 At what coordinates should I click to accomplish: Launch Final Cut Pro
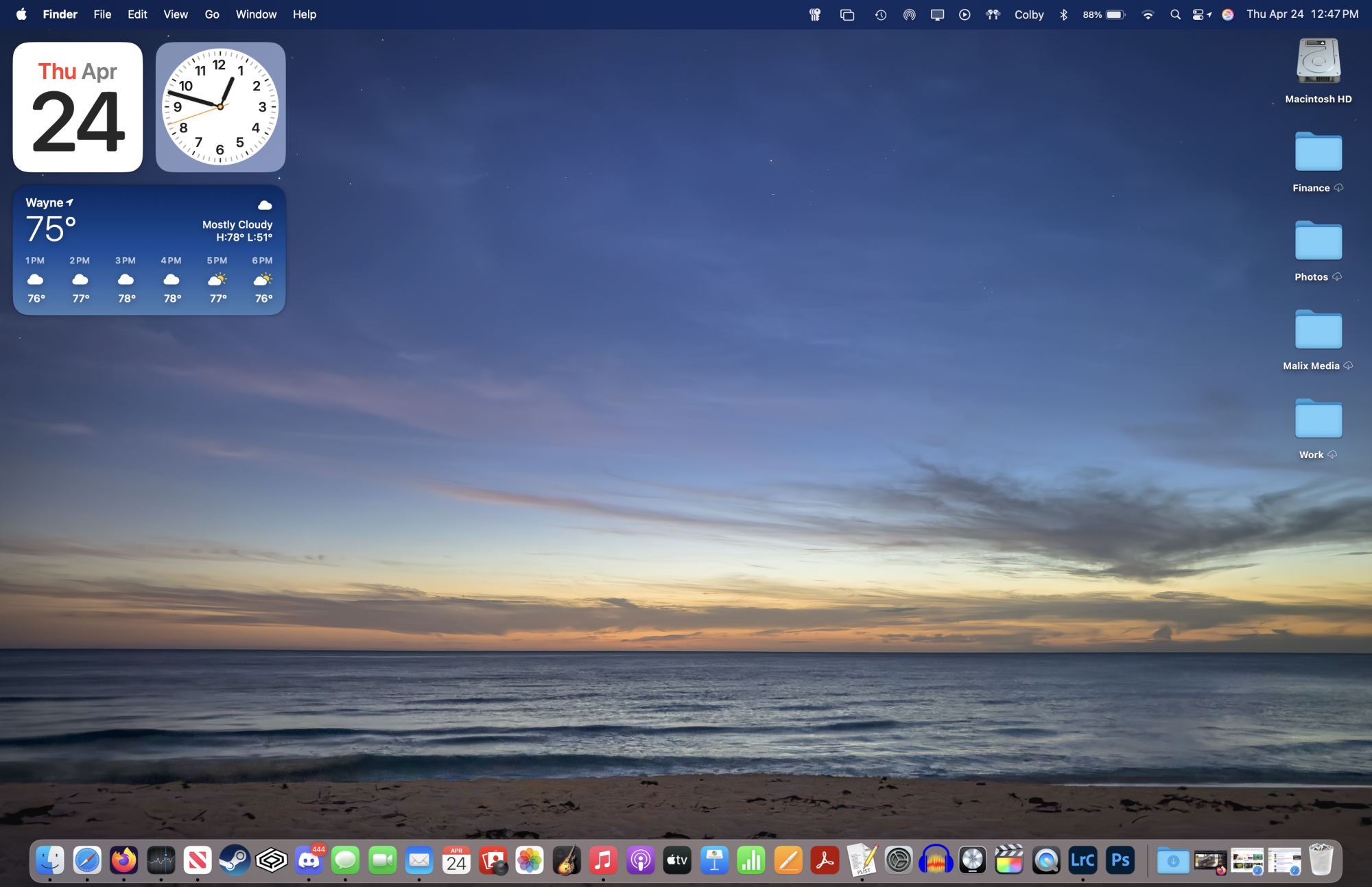[x=1009, y=860]
